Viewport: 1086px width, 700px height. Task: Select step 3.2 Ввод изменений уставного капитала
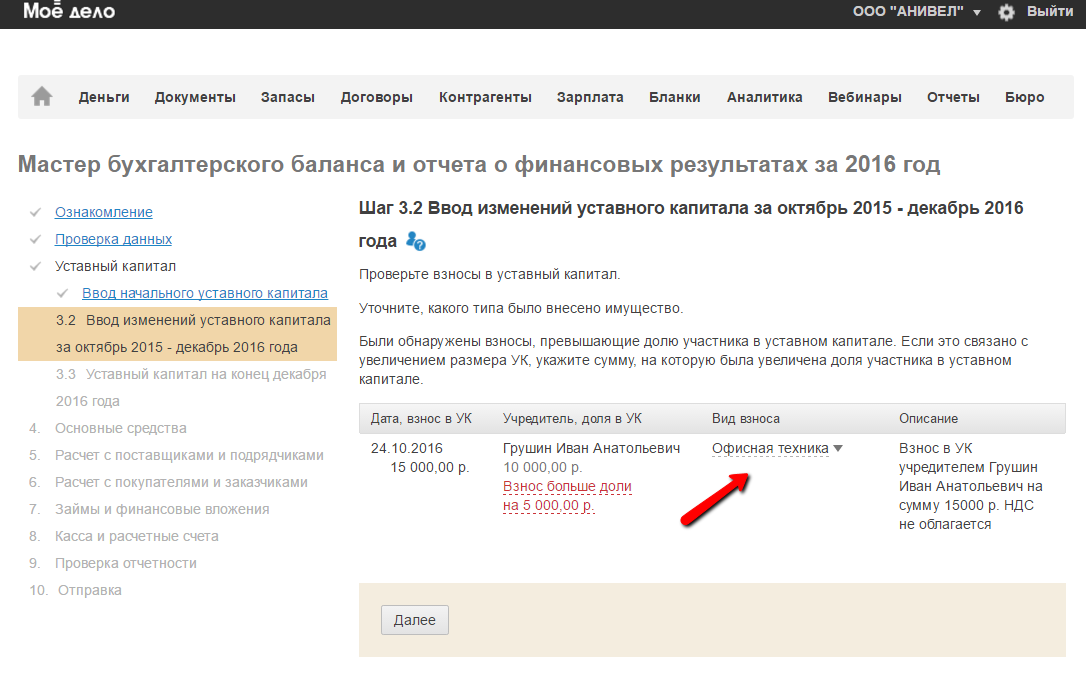(177, 334)
